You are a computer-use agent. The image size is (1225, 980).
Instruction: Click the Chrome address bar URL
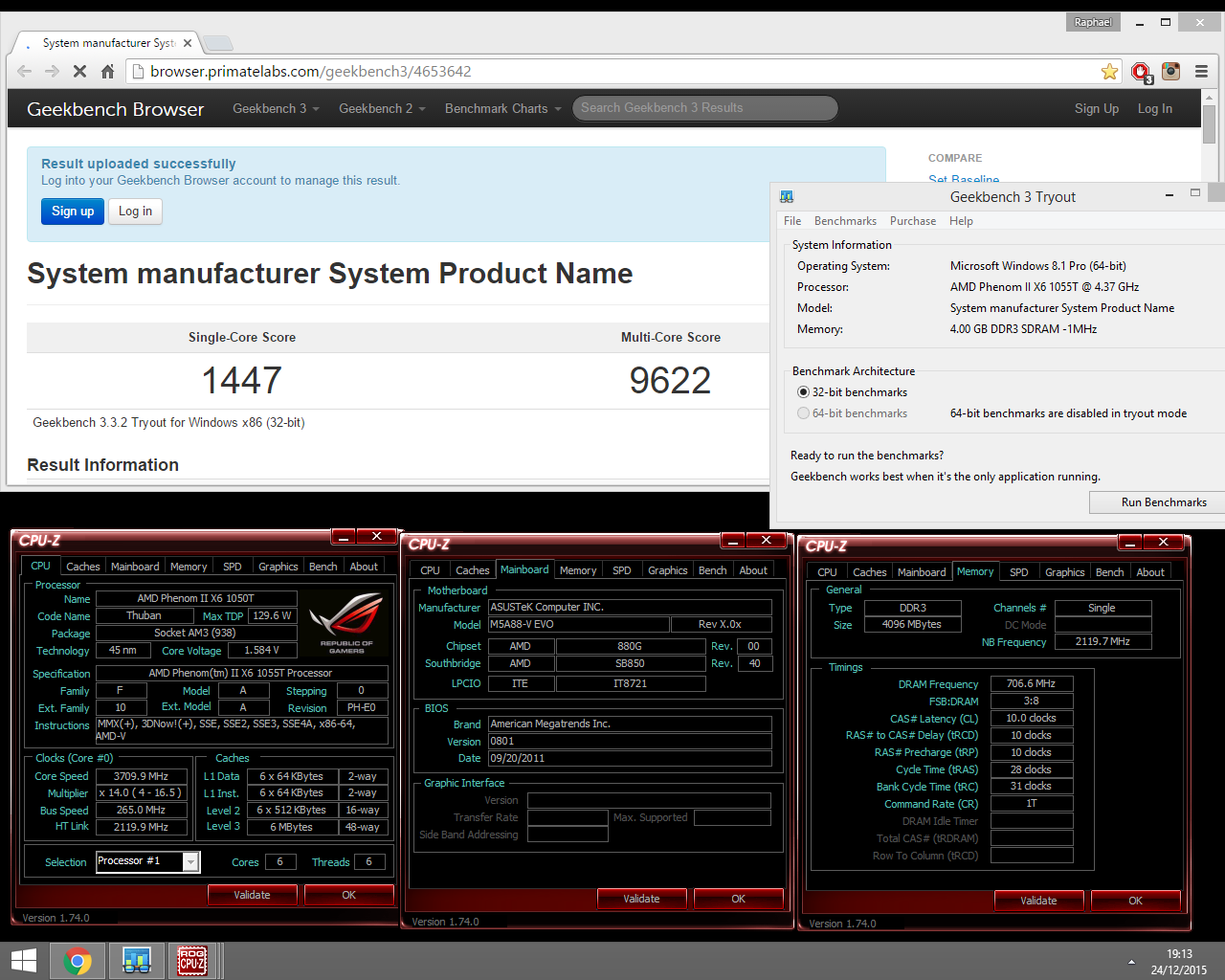point(311,72)
